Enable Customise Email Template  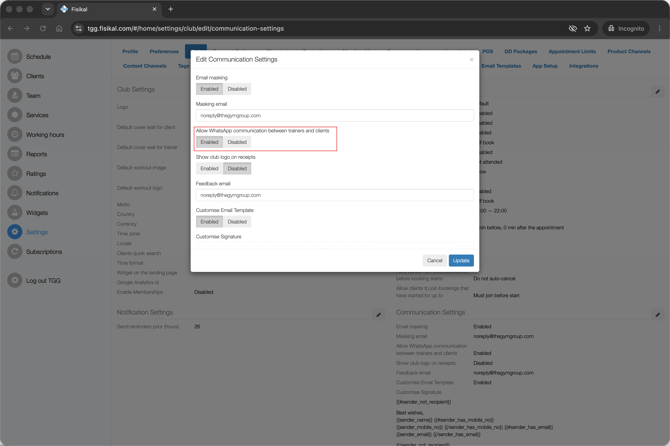pyautogui.click(x=209, y=222)
